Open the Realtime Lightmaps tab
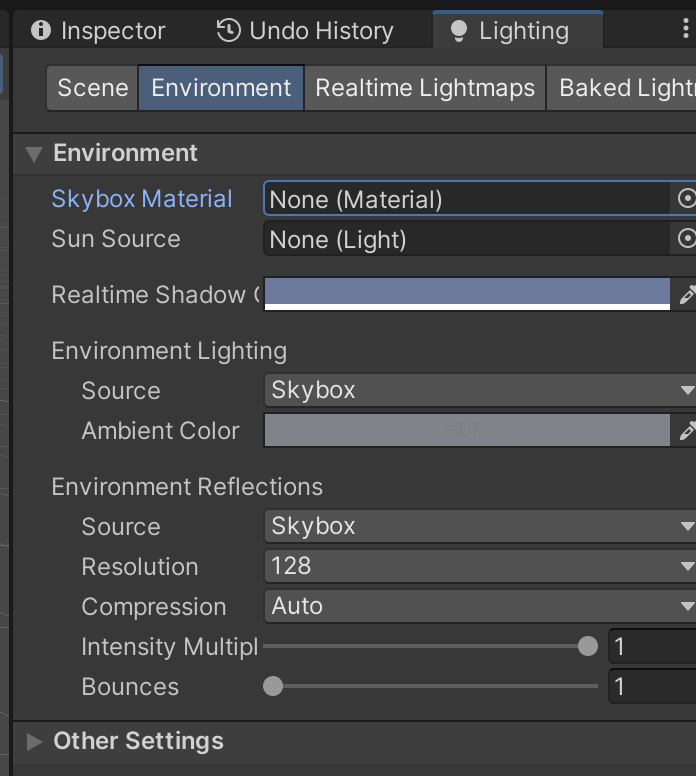The width and height of the screenshot is (696, 776). click(425, 88)
